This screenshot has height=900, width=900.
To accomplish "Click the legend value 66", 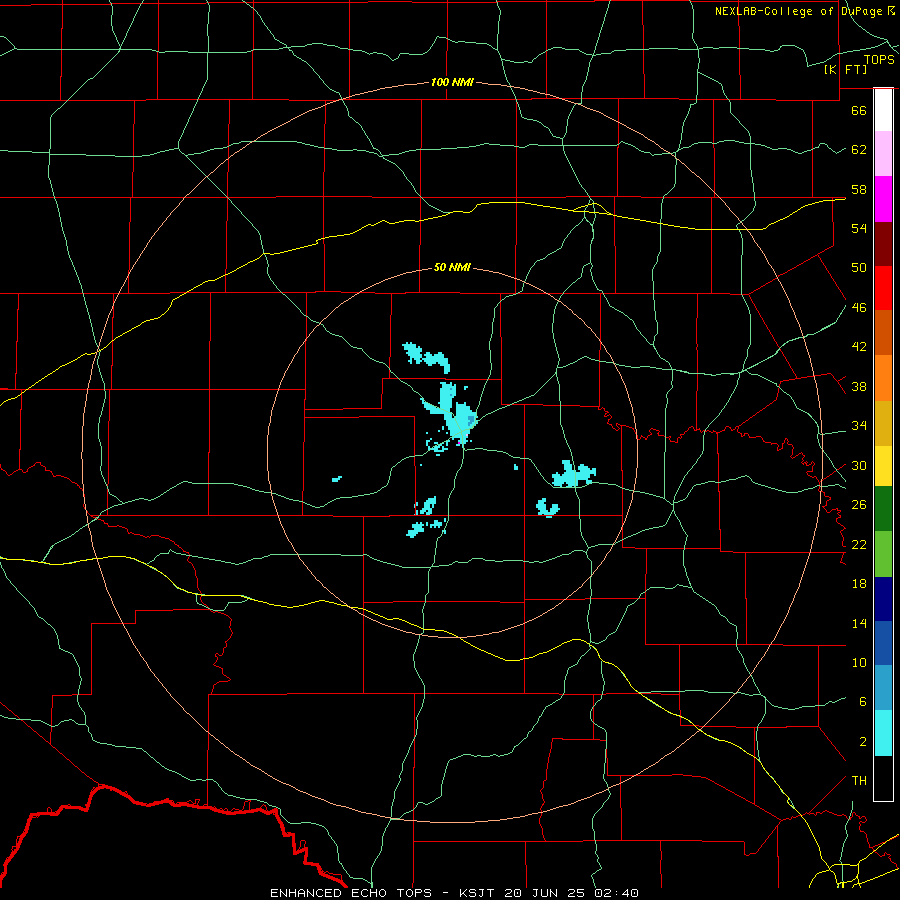I will point(859,110).
